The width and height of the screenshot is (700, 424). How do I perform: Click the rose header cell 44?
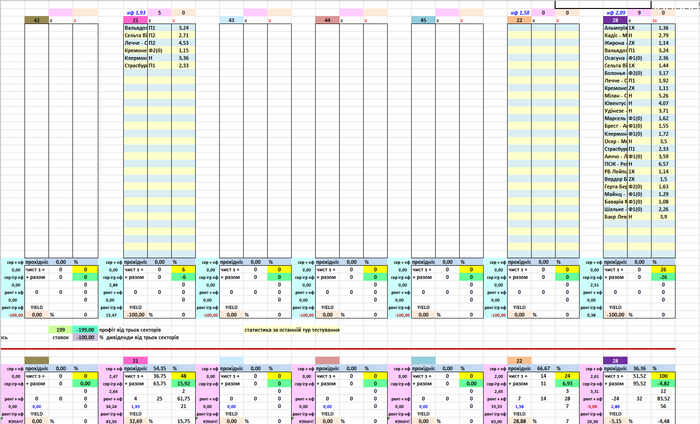tap(327, 20)
